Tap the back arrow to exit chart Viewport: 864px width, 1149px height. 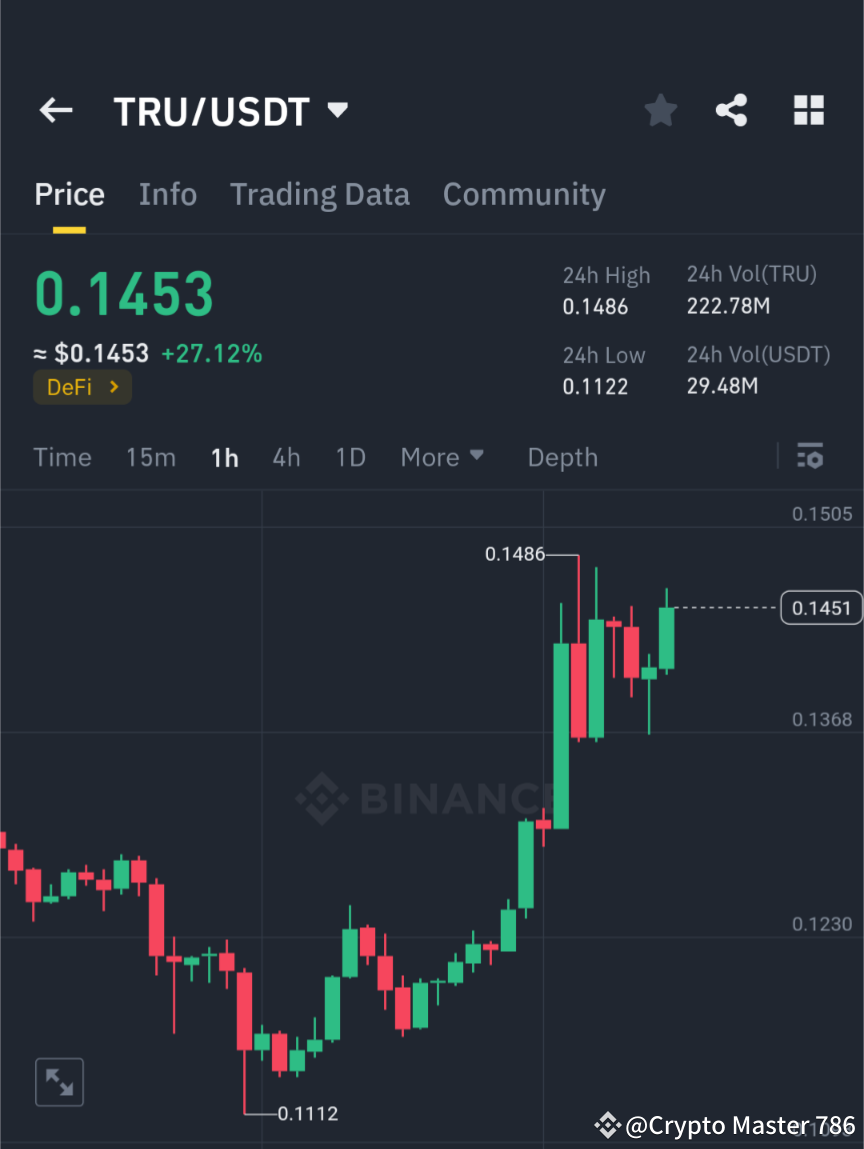(55, 110)
